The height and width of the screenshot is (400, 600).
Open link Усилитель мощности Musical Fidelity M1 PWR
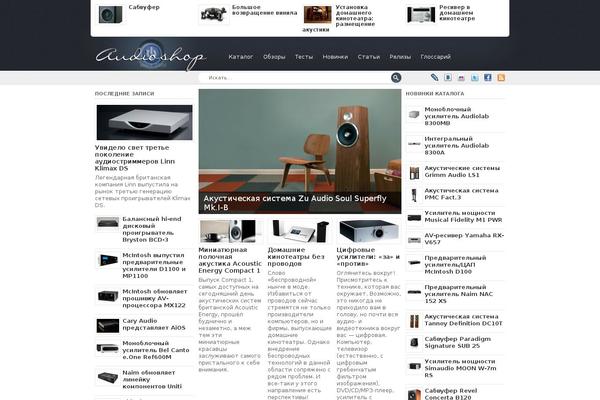point(463,216)
